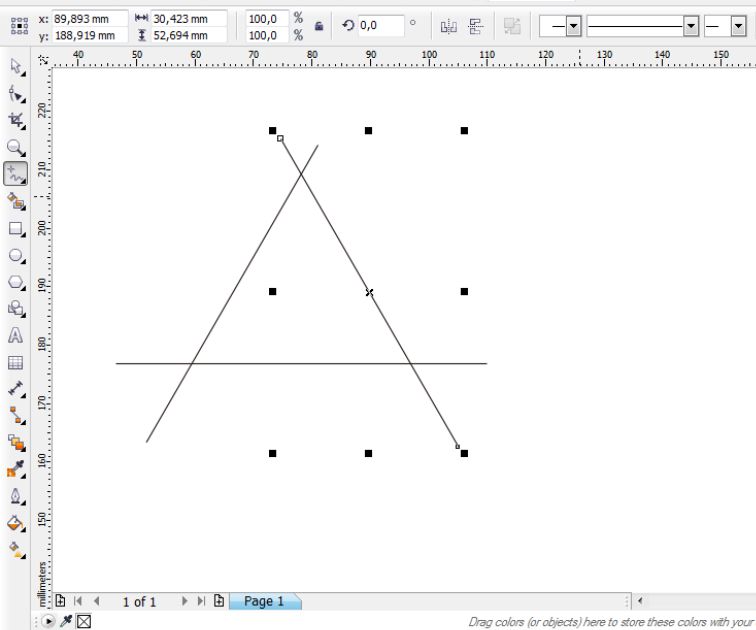756x630 pixels.
Task: Select the Connector tool
Action: coord(16,415)
